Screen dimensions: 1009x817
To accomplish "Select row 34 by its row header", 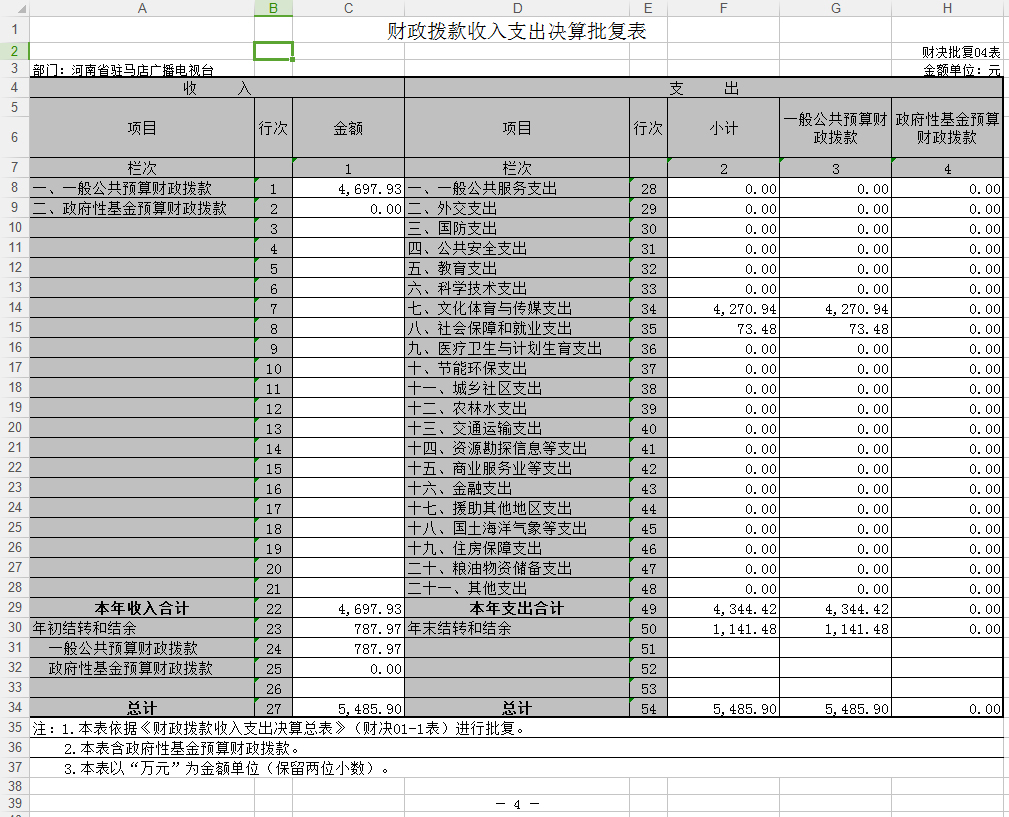I will click(x=14, y=708).
